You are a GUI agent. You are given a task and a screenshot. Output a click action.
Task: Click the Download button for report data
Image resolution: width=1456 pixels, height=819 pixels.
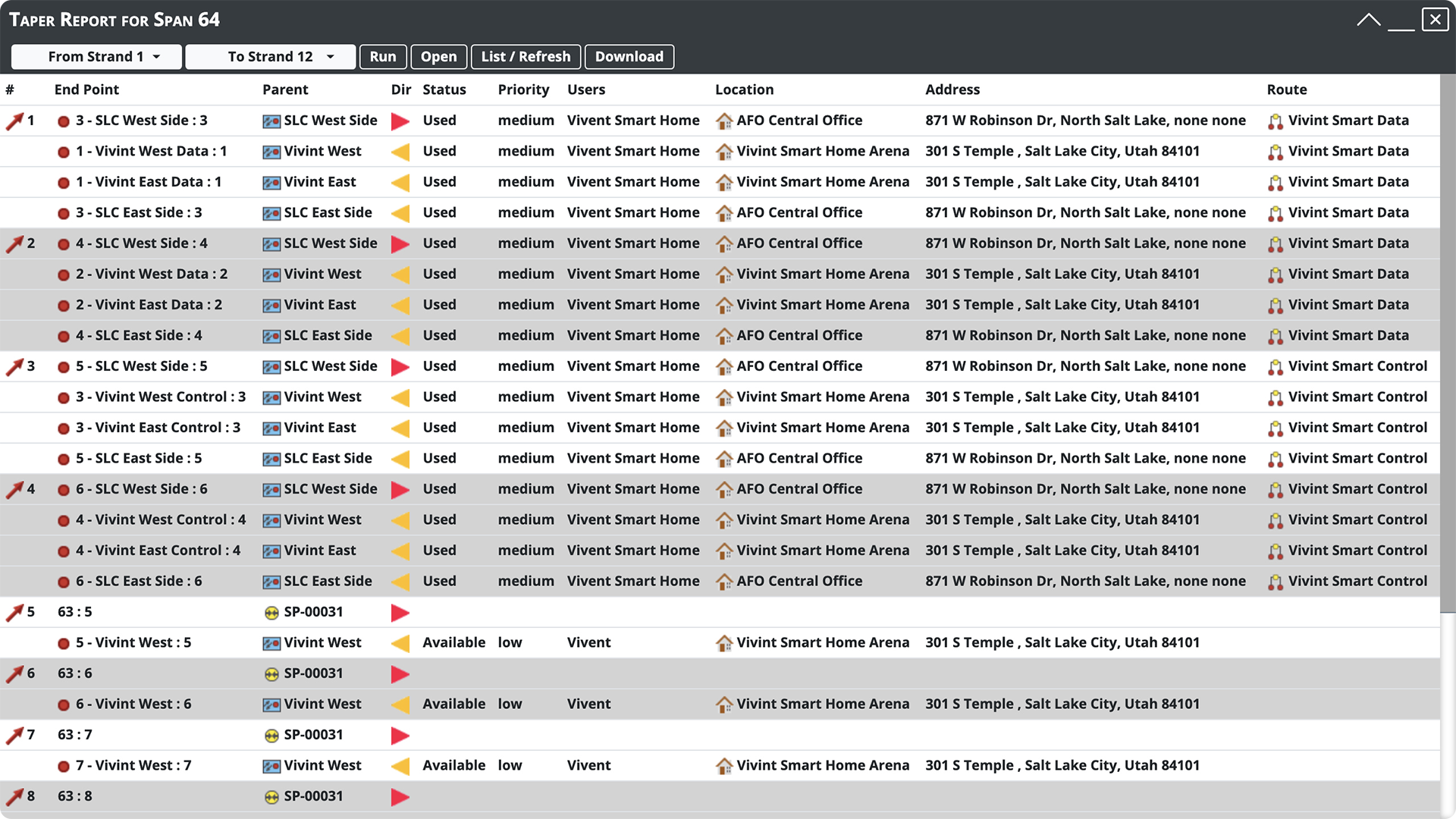[x=629, y=56]
